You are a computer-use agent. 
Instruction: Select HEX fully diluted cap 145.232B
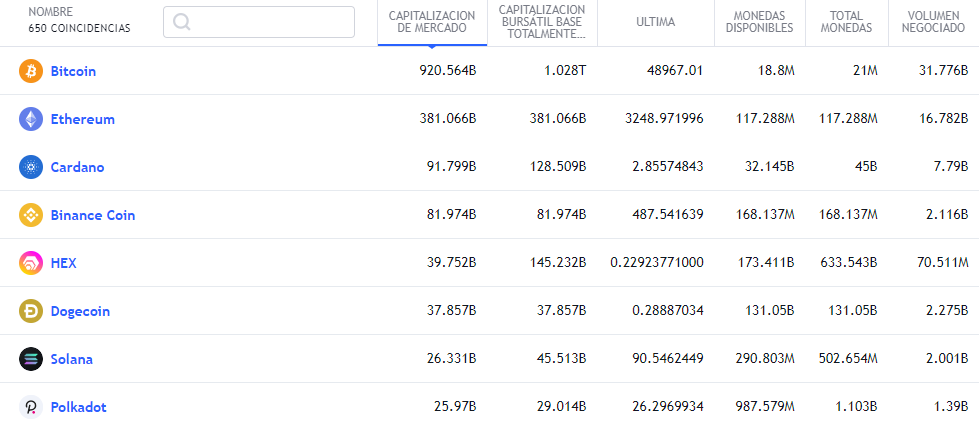pos(558,263)
